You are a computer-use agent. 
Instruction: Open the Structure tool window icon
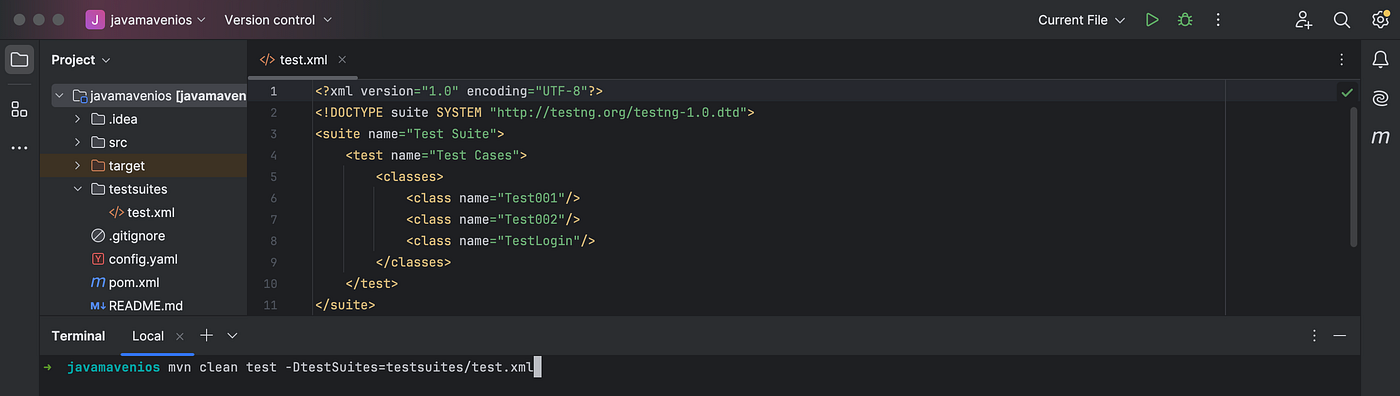(19, 109)
